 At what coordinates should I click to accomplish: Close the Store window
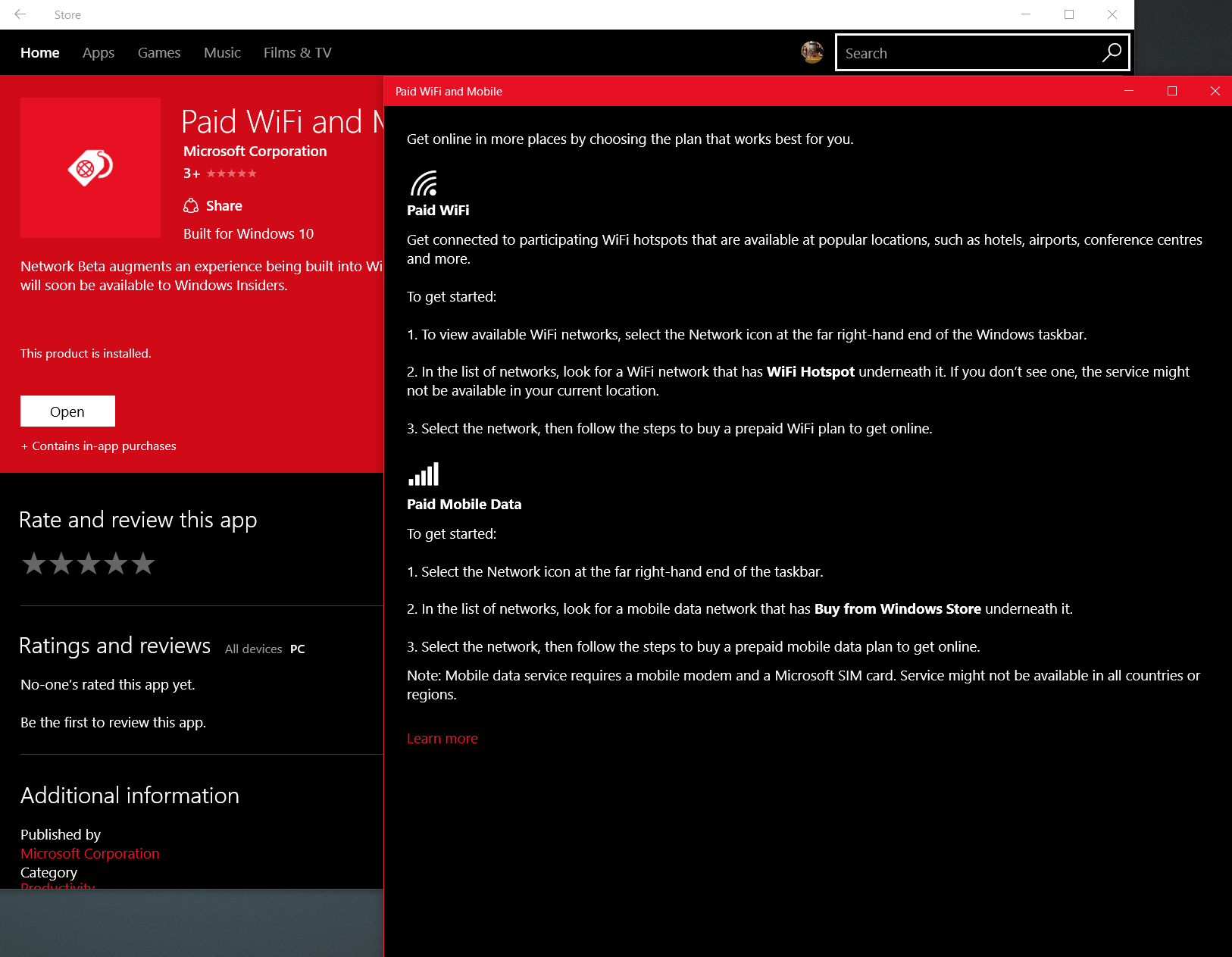coord(1112,14)
